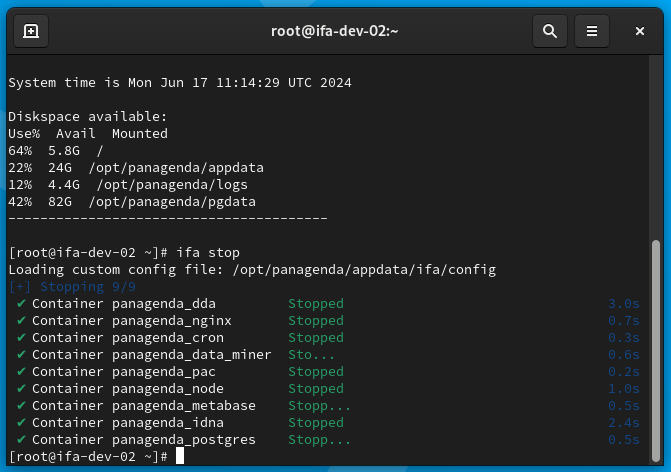Image resolution: width=671 pixels, height=472 pixels.
Task: Click the checkmark beside panagenda_dda
Action: coord(21,303)
